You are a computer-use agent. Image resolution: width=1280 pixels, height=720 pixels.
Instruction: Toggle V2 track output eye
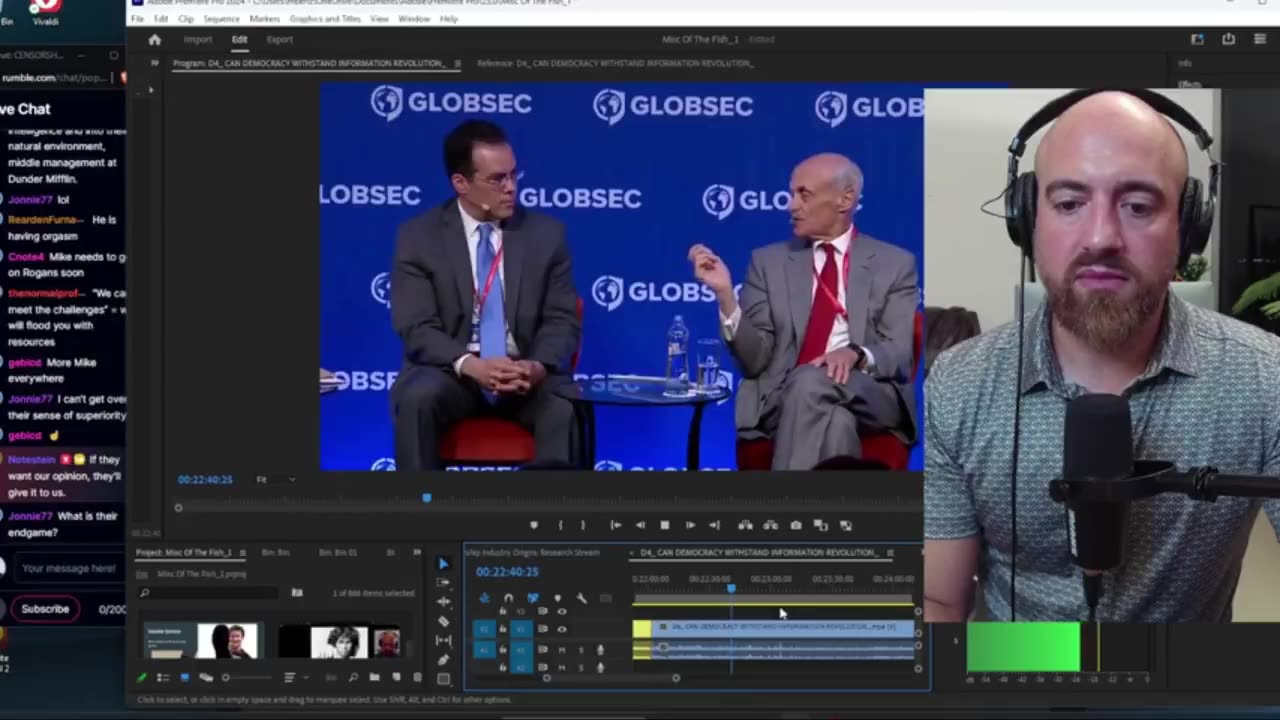coord(562,611)
